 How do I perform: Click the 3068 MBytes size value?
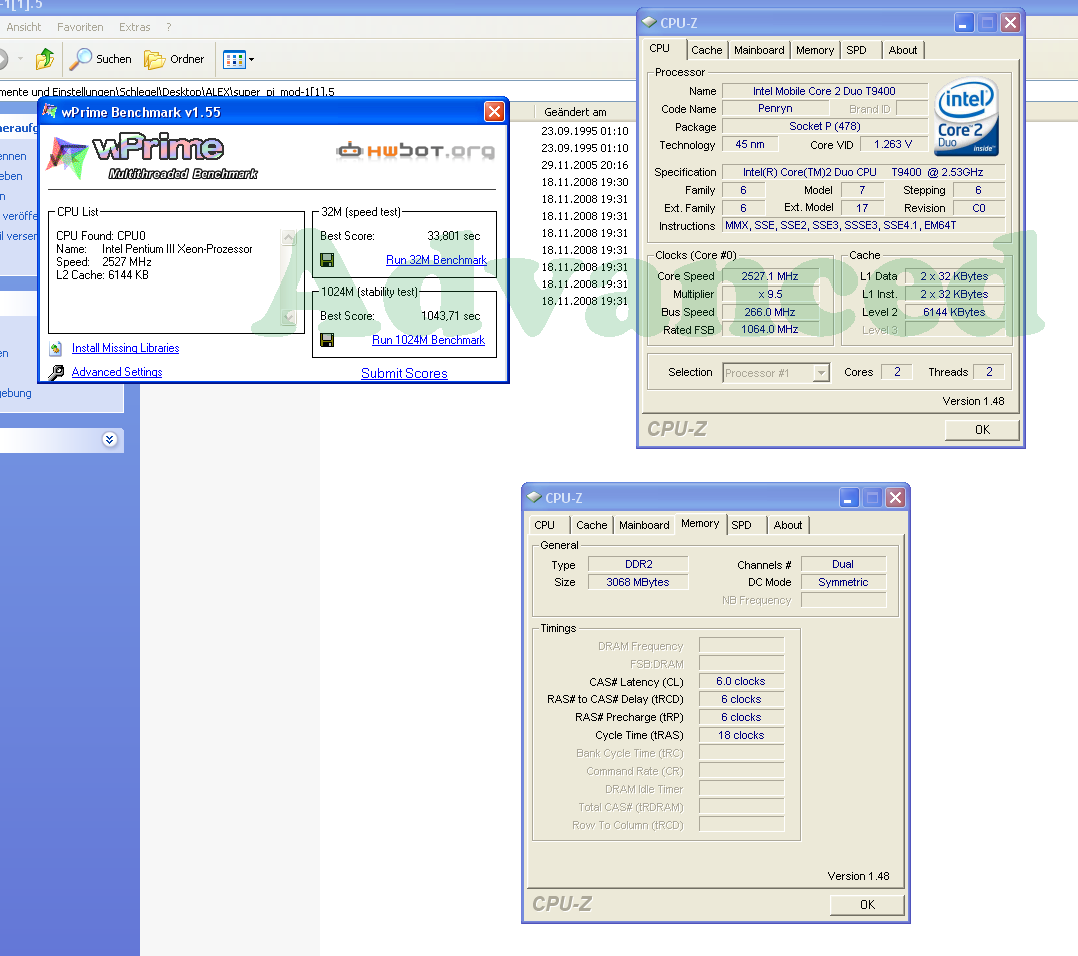pyautogui.click(x=638, y=582)
